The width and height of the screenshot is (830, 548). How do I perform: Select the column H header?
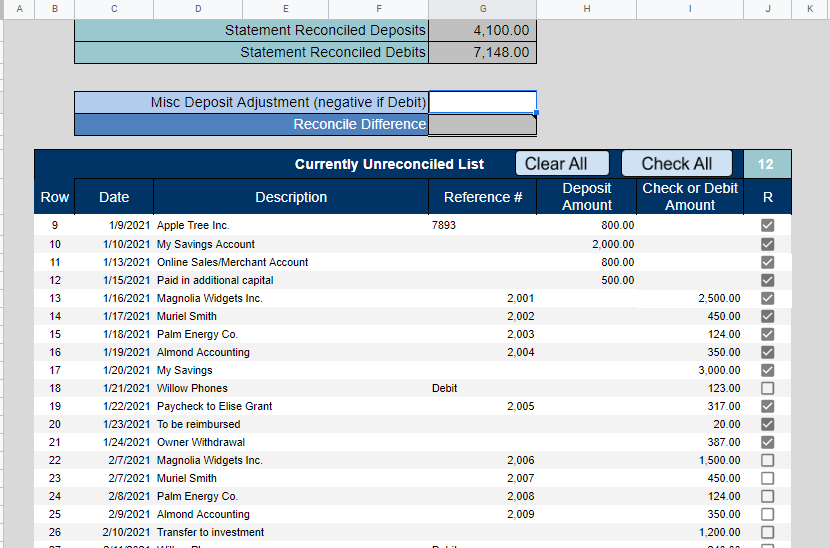[x=587, y=9]
